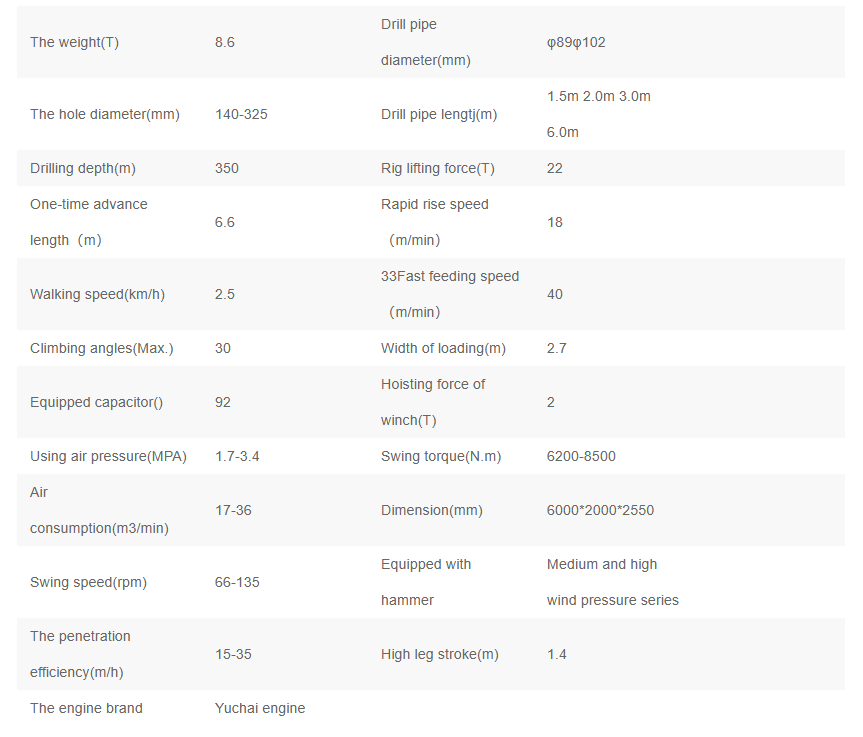Click the 'The weight(T)' label cell
Image resolution: width=863 pixels, height=737 pixels.
[74, 42]
